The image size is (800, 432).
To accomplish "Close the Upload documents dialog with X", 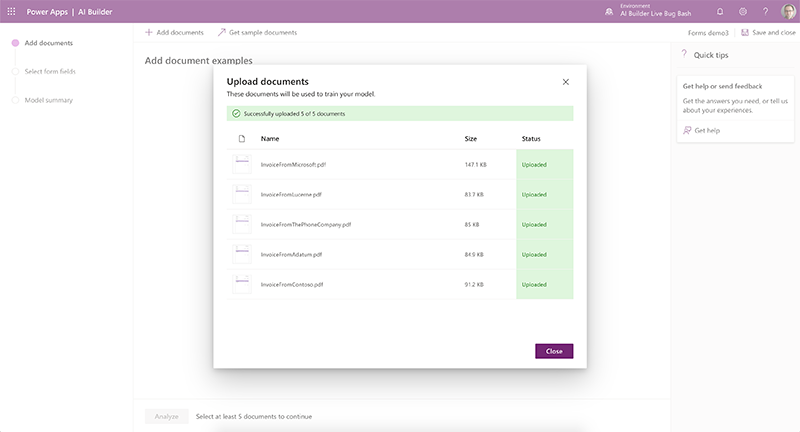I will pyautogui.click(x=566, y=82).
